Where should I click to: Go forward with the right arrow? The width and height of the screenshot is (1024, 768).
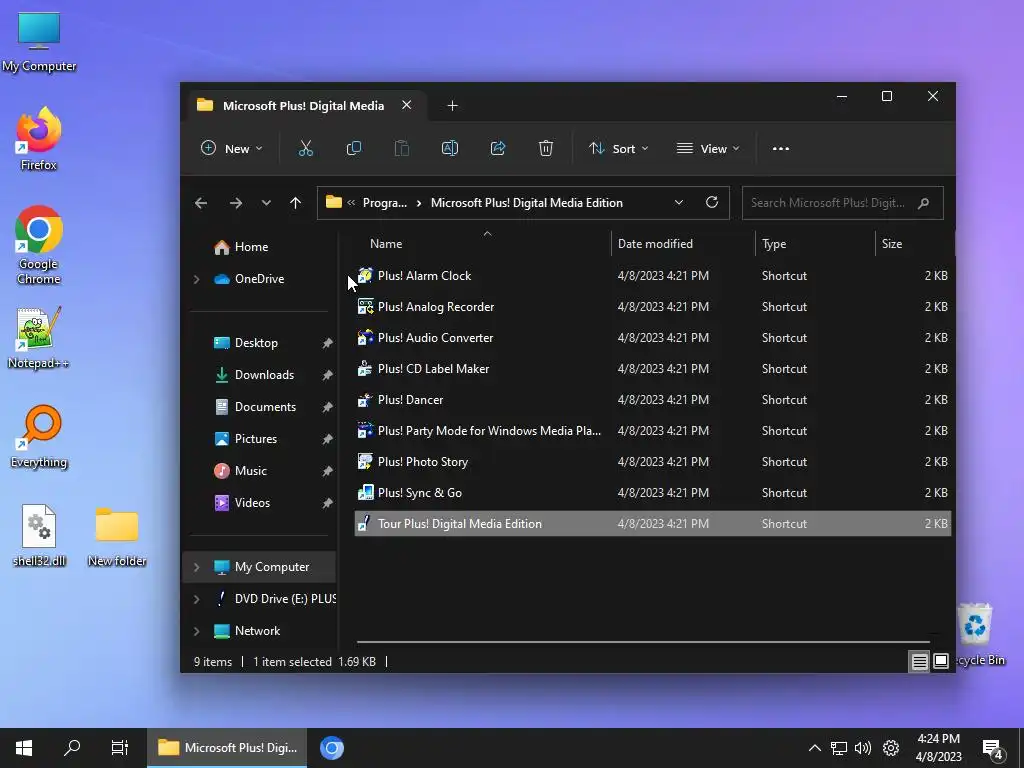pyautogui.click(x=236, y=203)
